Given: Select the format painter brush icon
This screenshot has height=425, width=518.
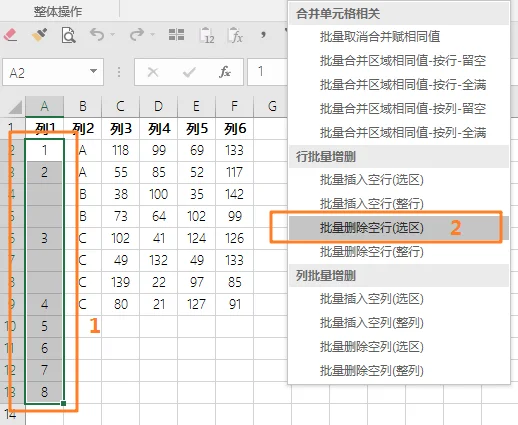Looking at the screenshot, I should (39, 35).
